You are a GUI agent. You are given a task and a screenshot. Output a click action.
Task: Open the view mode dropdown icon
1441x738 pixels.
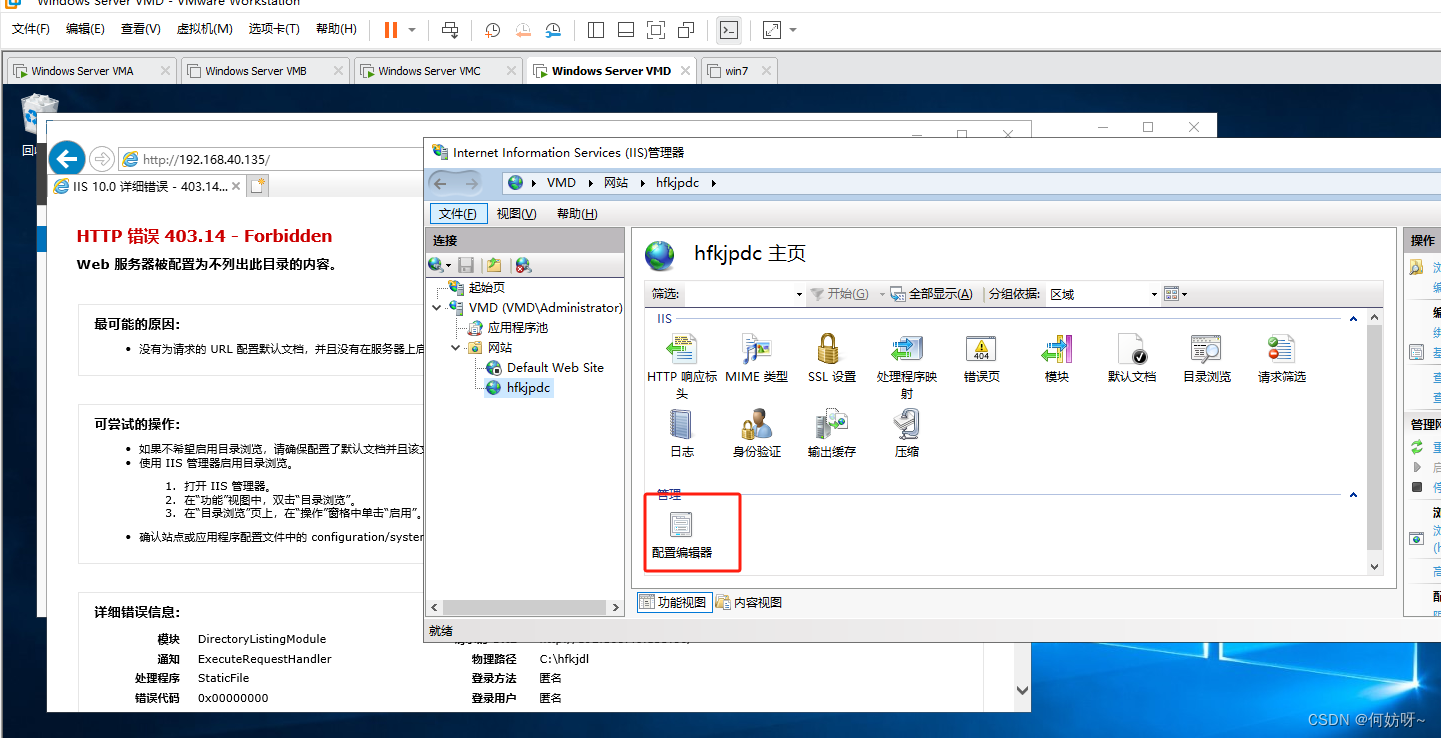pos(1176,294)
